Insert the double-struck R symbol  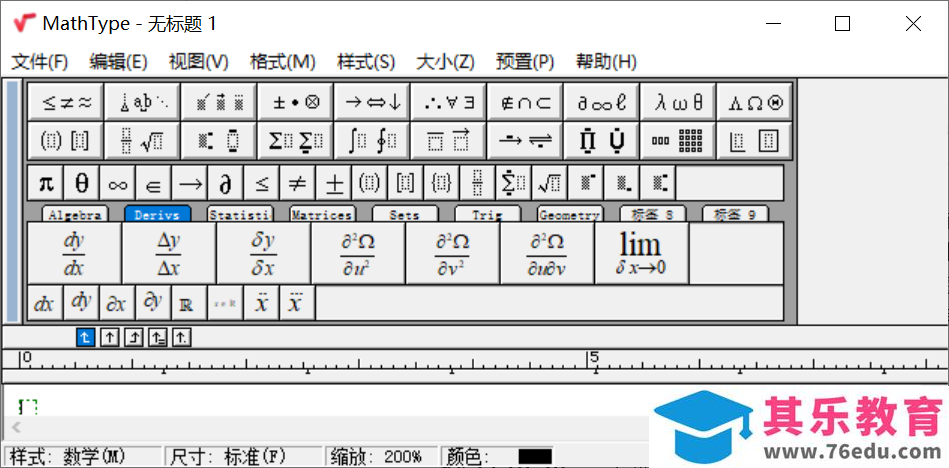tap(189, 303)
